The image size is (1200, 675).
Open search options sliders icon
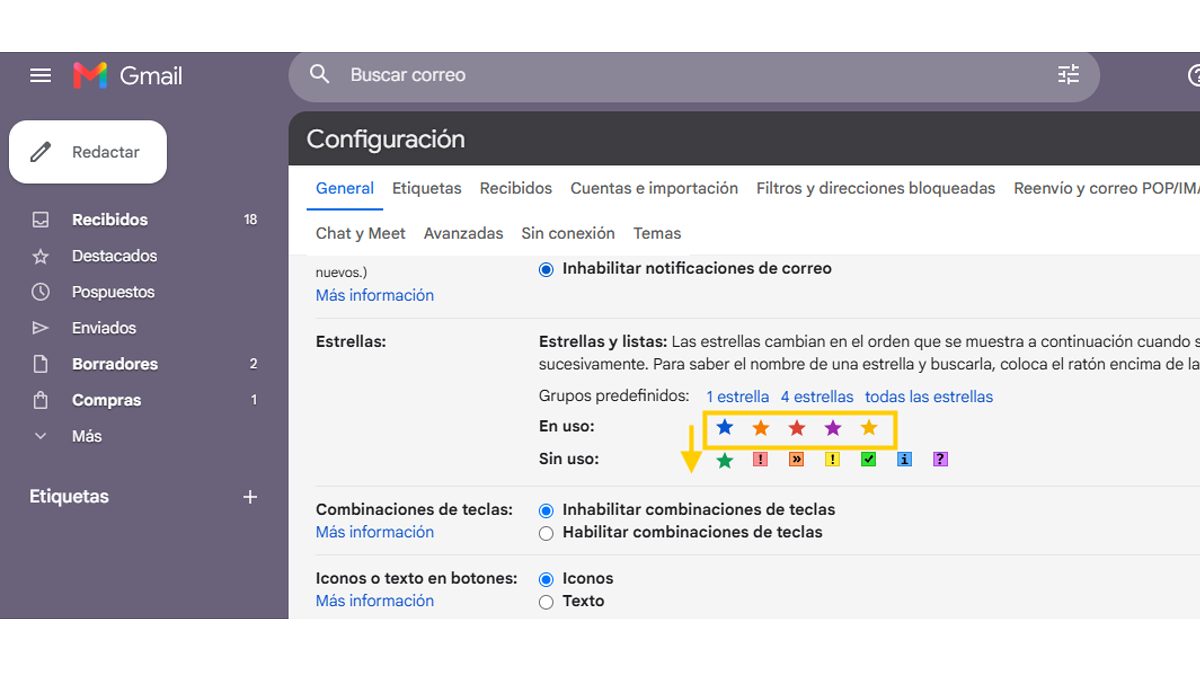click(1068, 74)
